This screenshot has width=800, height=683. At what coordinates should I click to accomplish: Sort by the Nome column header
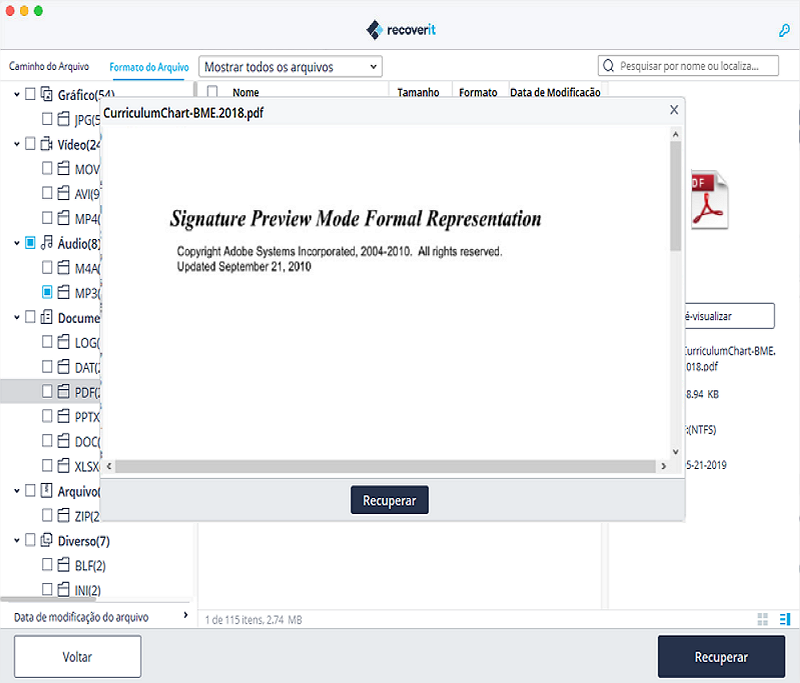click(245, 92)
